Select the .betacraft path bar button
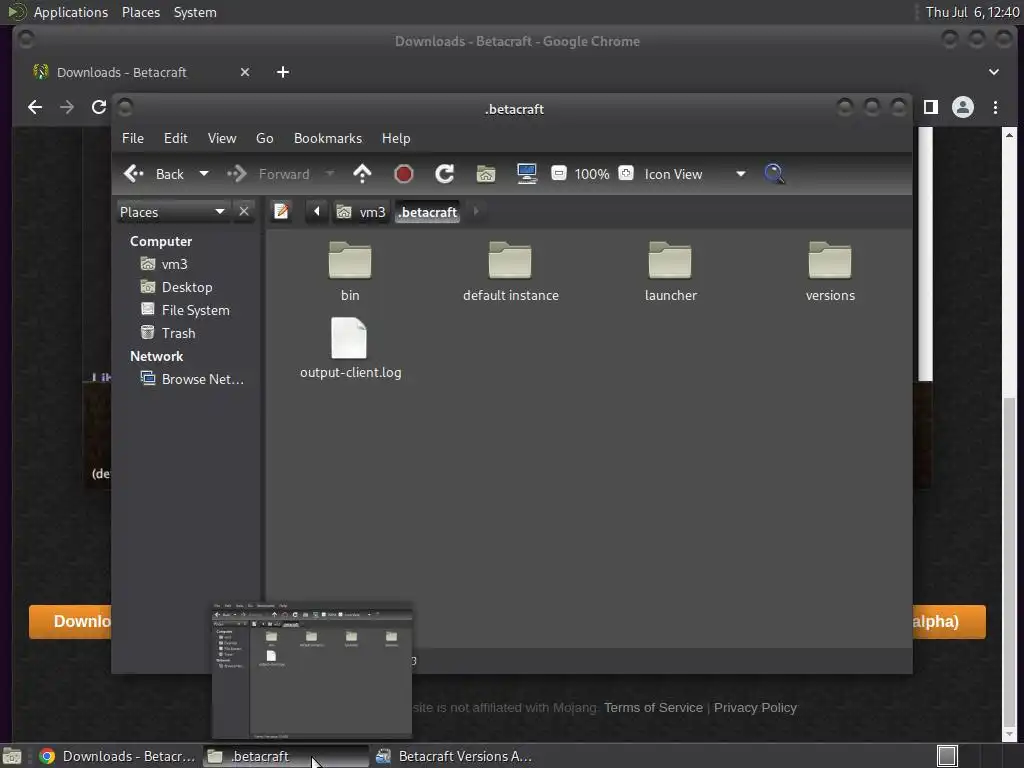 point(428,212)
